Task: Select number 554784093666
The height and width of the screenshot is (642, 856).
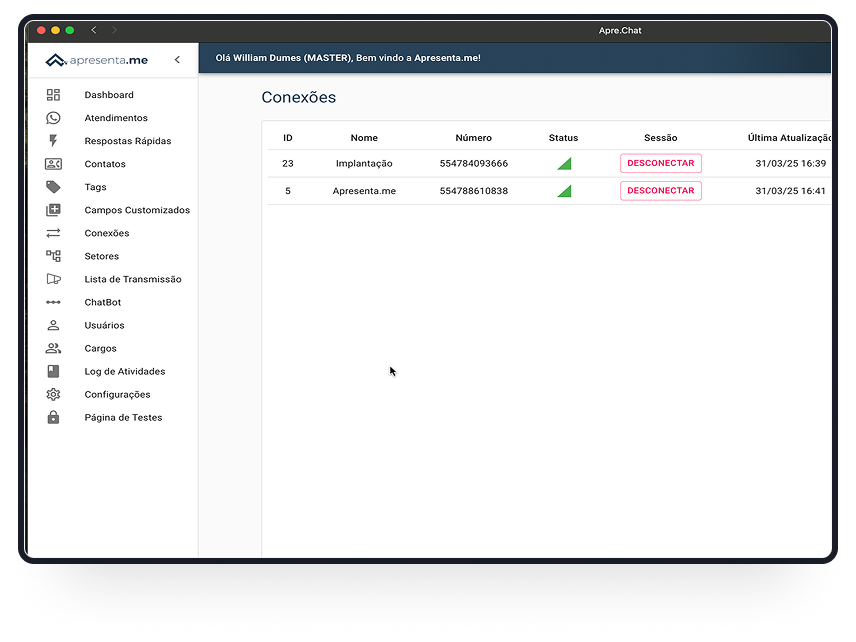Action: point(474,163)
